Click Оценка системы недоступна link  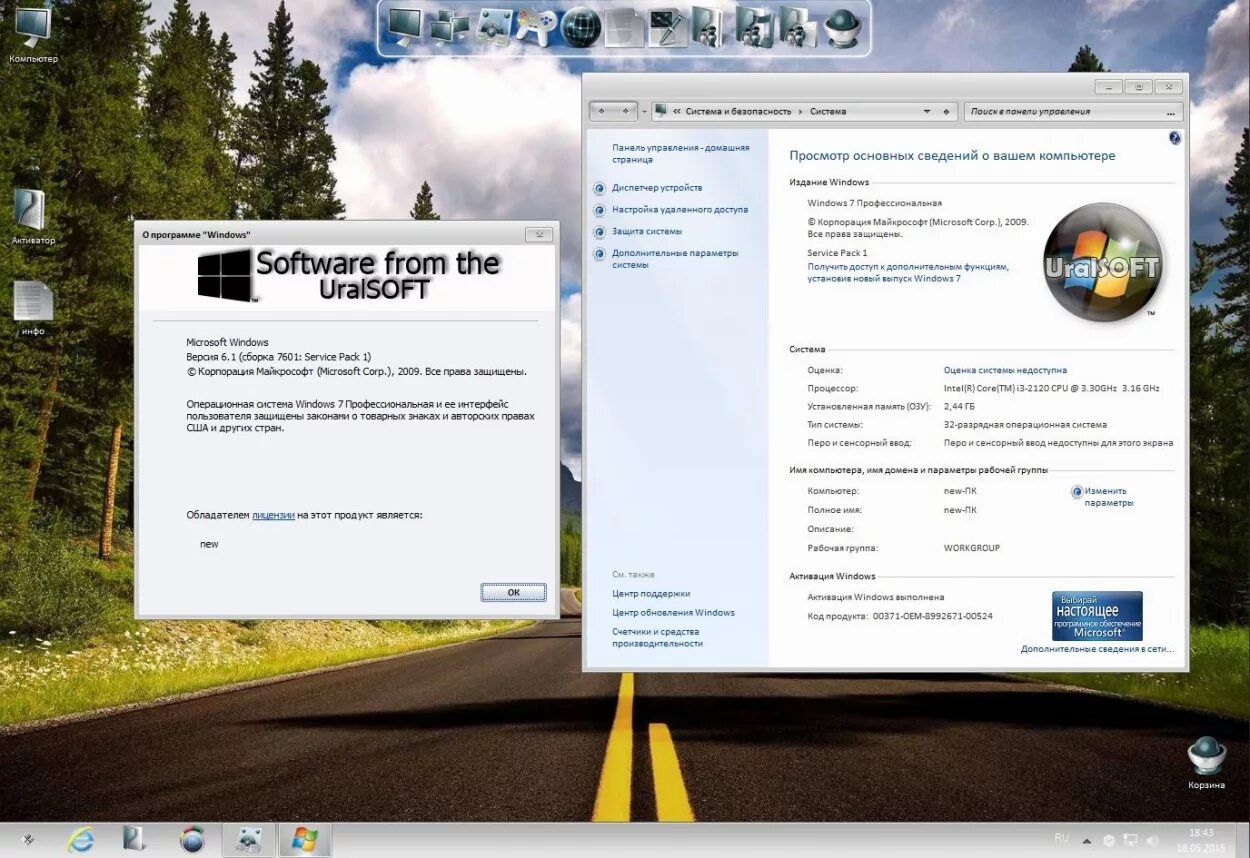(x=1005, y=370)
